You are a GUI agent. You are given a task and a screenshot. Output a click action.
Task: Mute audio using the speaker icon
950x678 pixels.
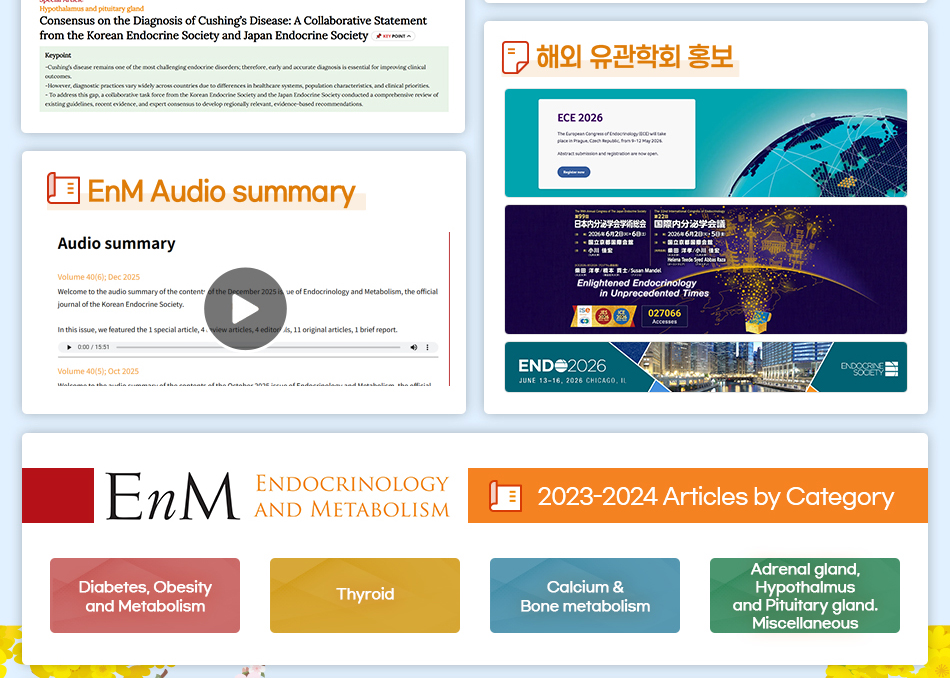pos(413,347)
